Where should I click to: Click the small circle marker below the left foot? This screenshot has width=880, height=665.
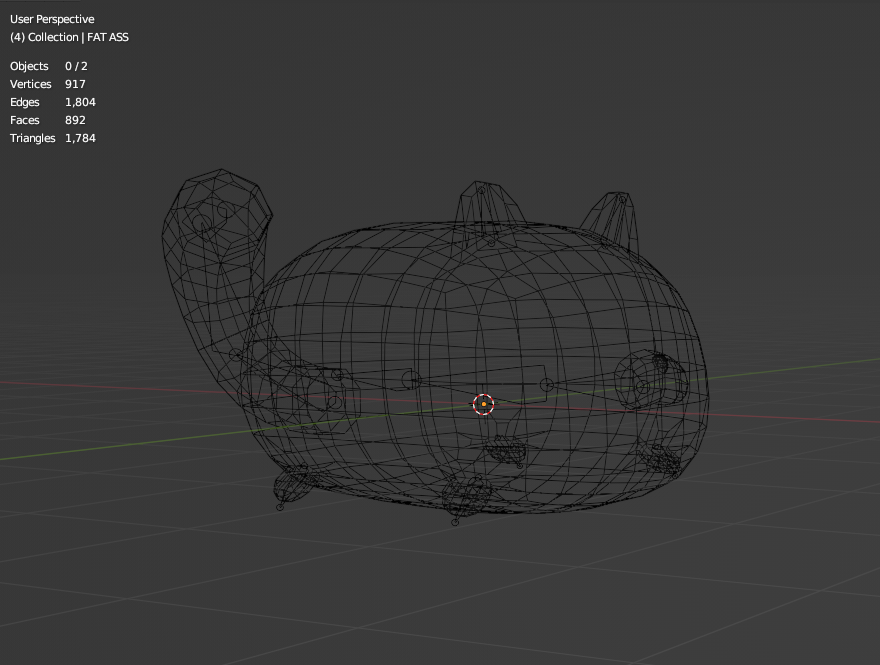pos(280,507)
